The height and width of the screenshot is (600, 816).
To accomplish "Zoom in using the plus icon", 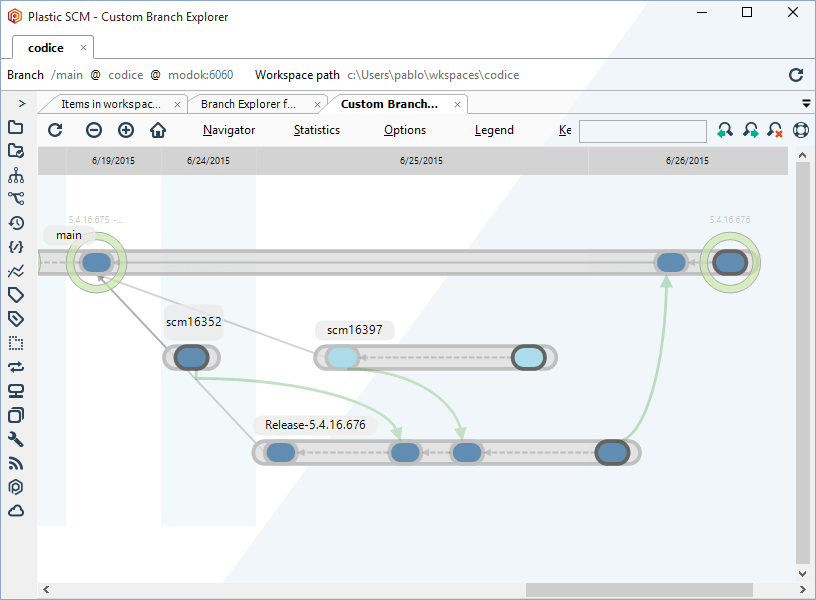I will pos(125,130).
